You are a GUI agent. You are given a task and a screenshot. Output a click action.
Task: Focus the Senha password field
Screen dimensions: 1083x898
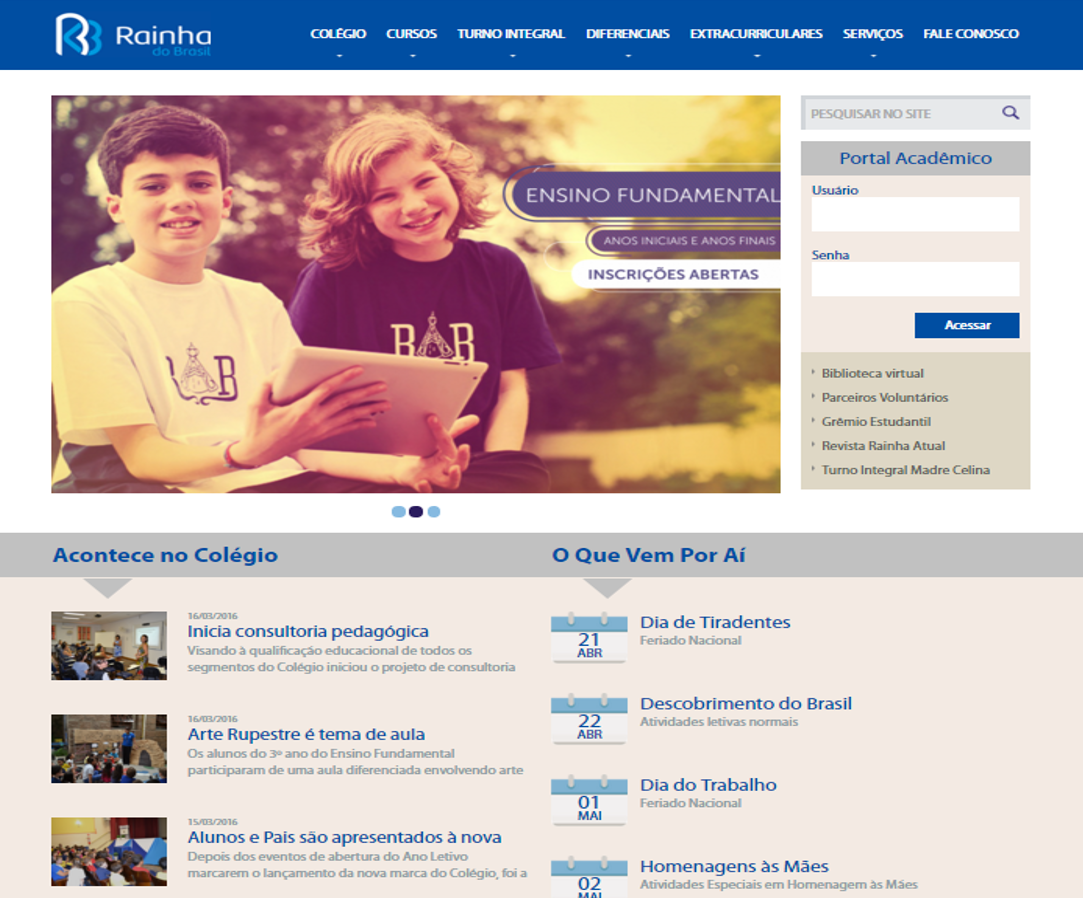coord(915,279)
